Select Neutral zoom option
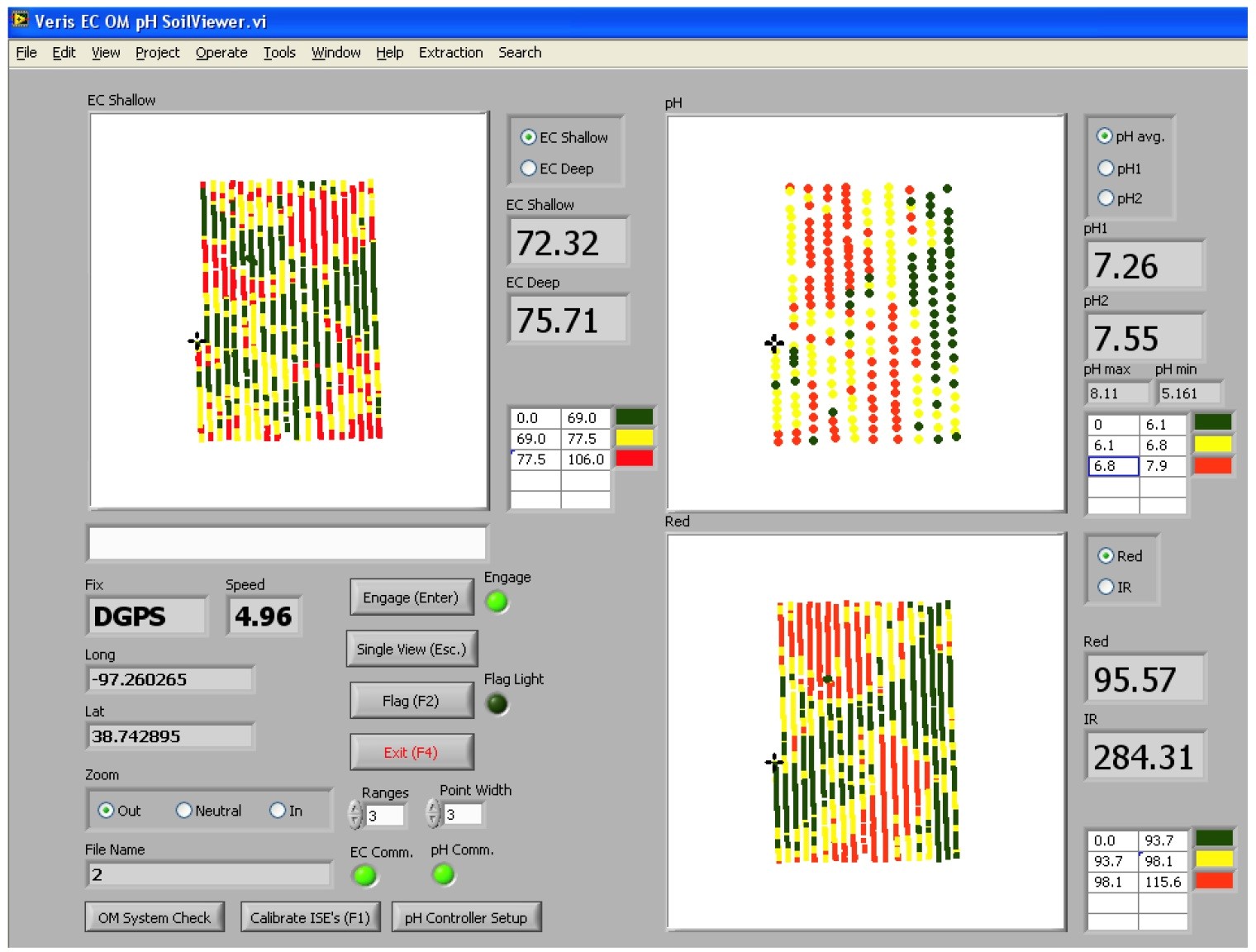The width and height of the screenshot is (1256, 952). pyautogui.click(x=184, y=811)
